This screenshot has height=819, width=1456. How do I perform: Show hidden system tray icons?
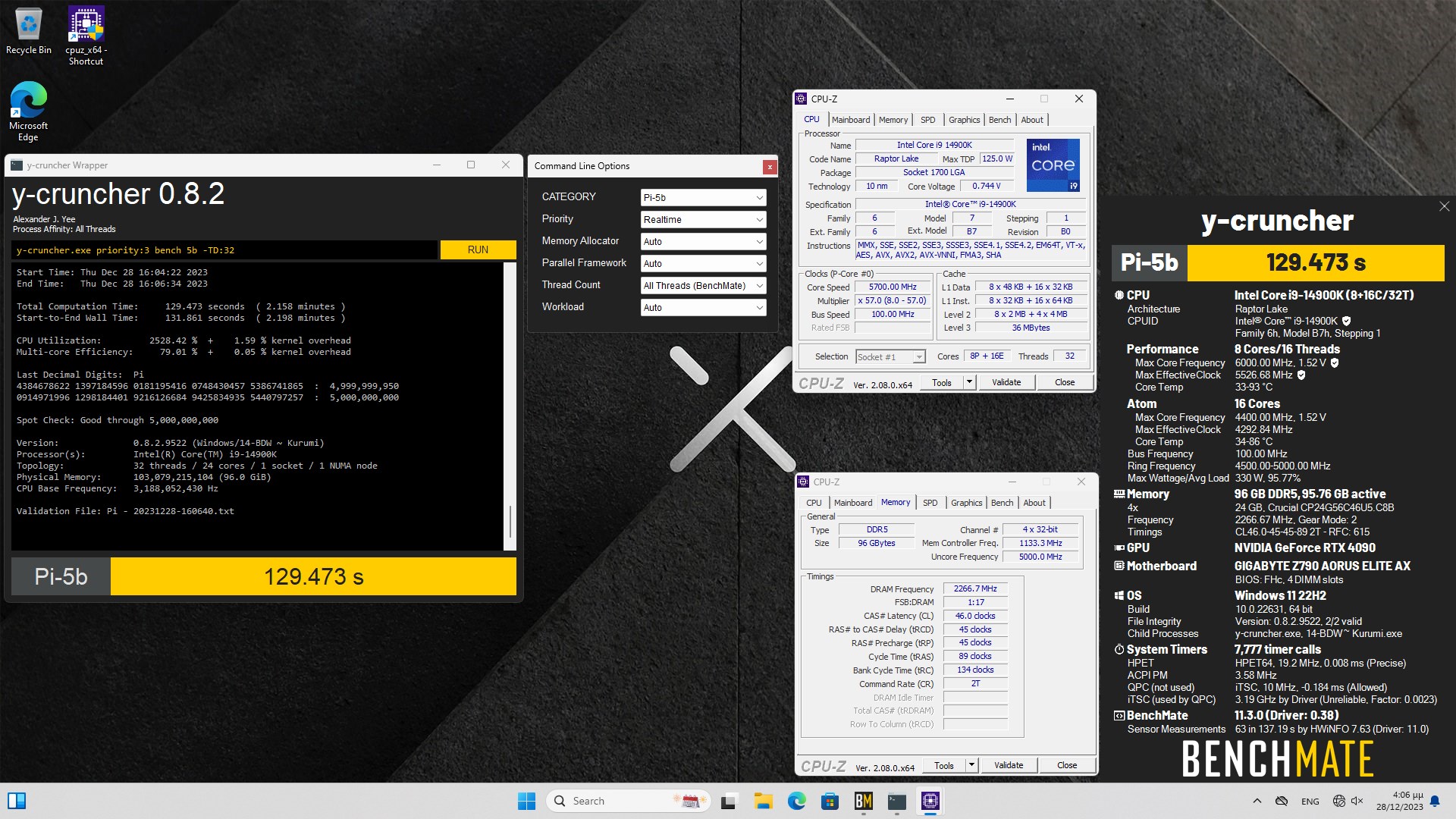coord(1257,801)
